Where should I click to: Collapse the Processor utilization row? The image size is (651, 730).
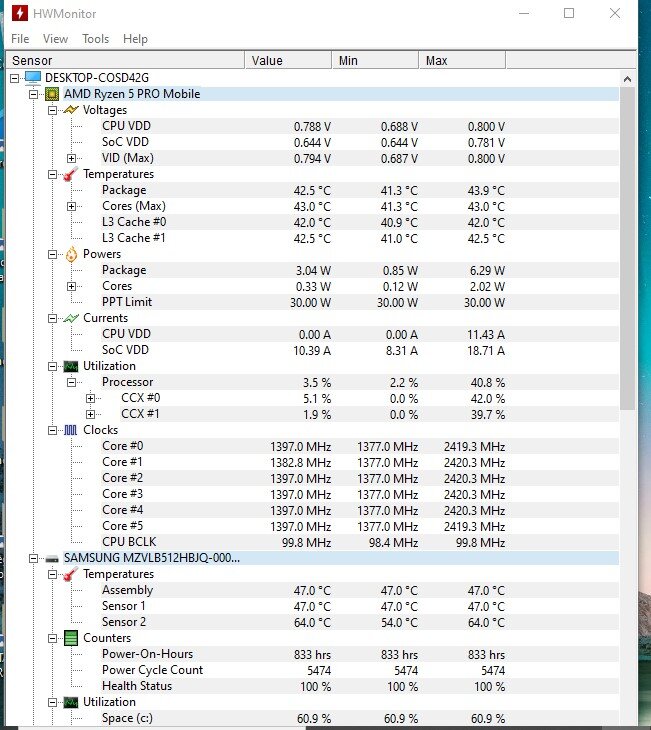pos(71,382)
